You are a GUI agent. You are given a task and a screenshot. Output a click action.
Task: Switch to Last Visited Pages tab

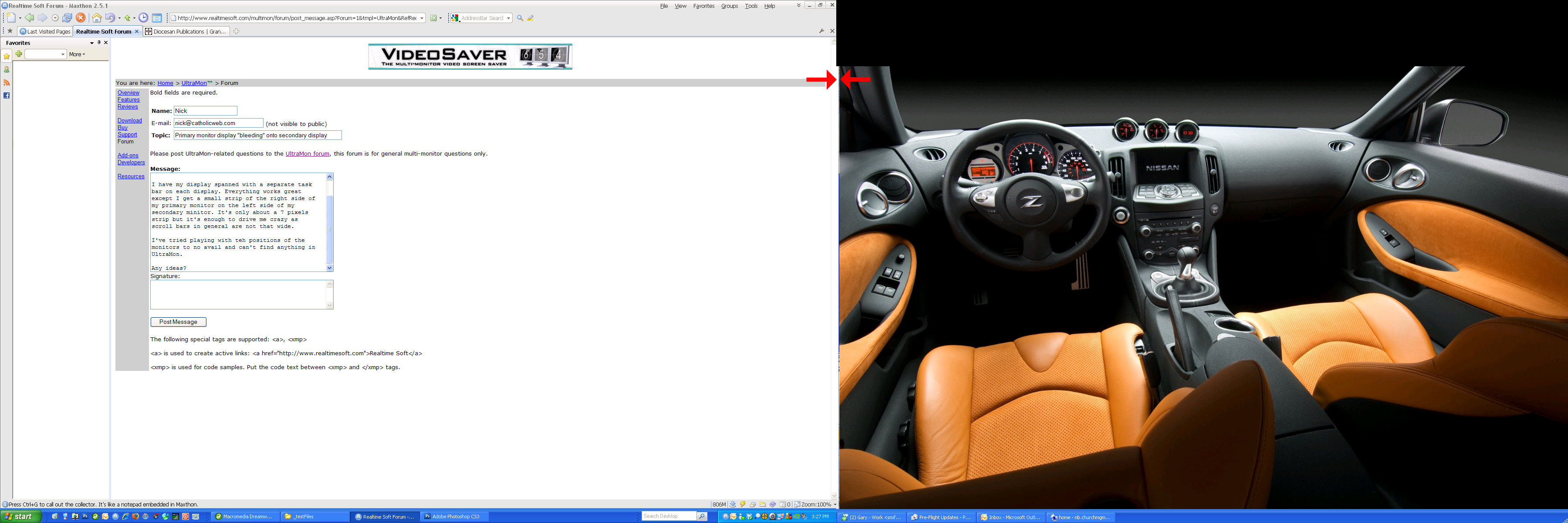(x=45, y=31)
